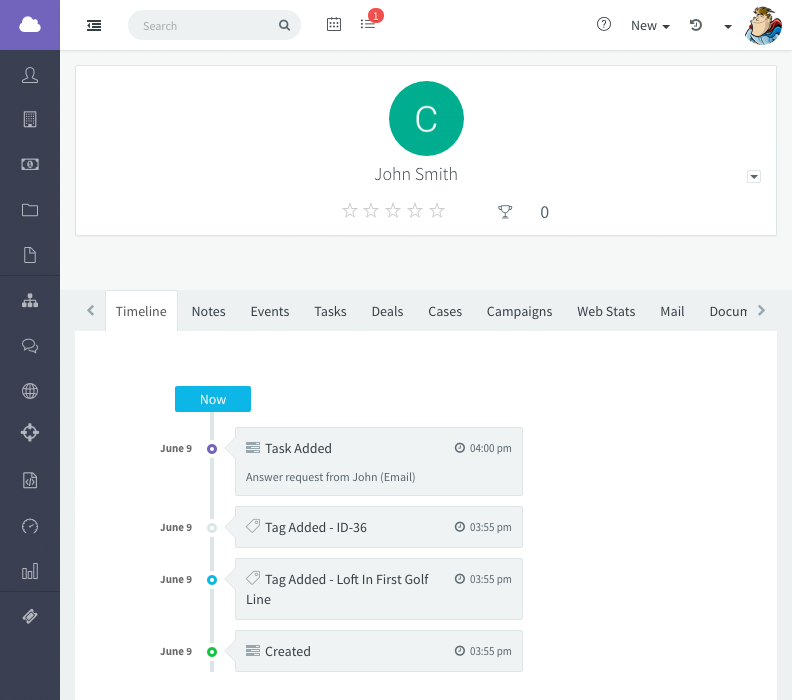The width and height of the screenshot is (792, 700).
Task: Click the help question mark icon
Action: 603,25
